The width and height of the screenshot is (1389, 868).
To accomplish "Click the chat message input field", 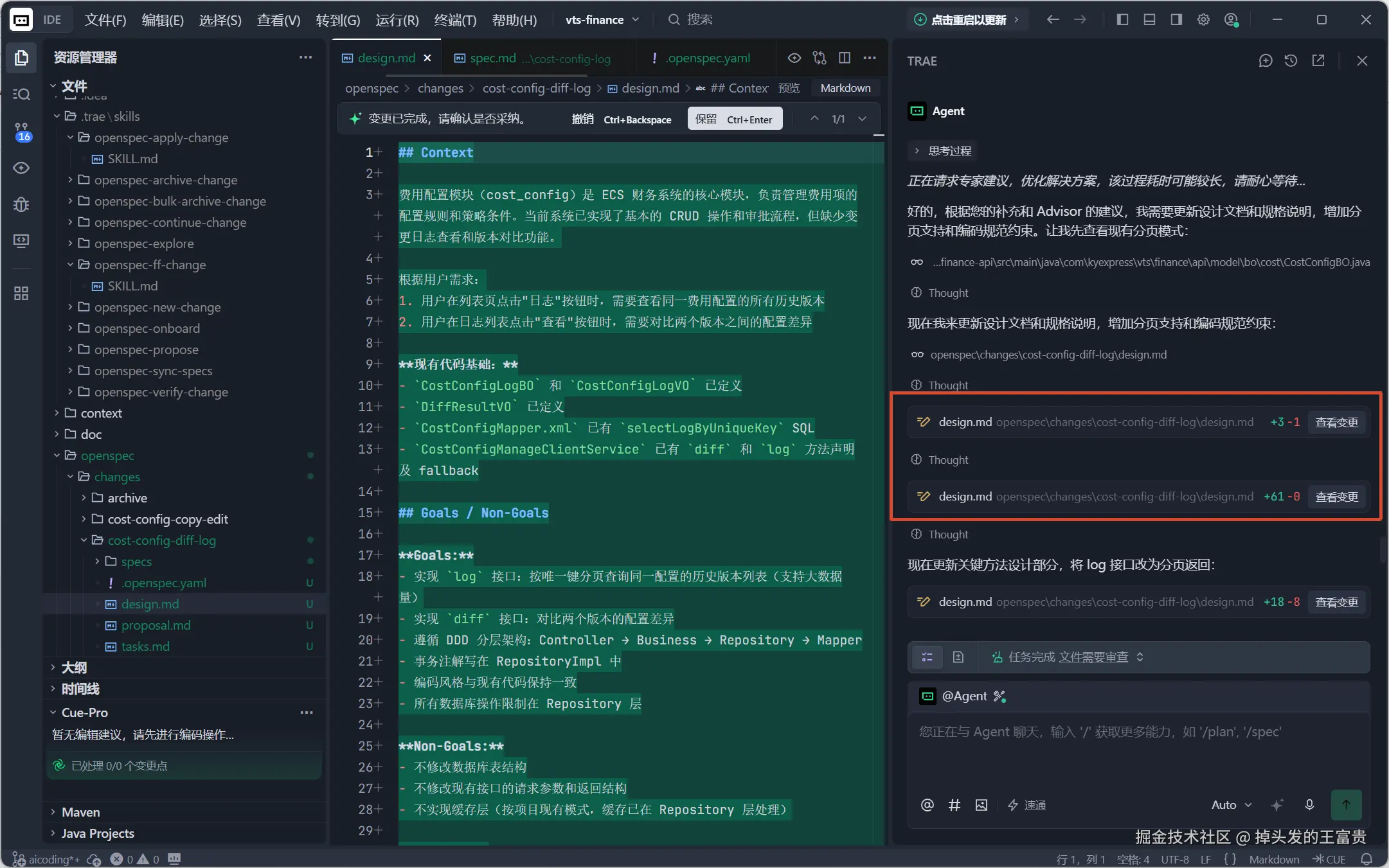I will click(1138, 748).
